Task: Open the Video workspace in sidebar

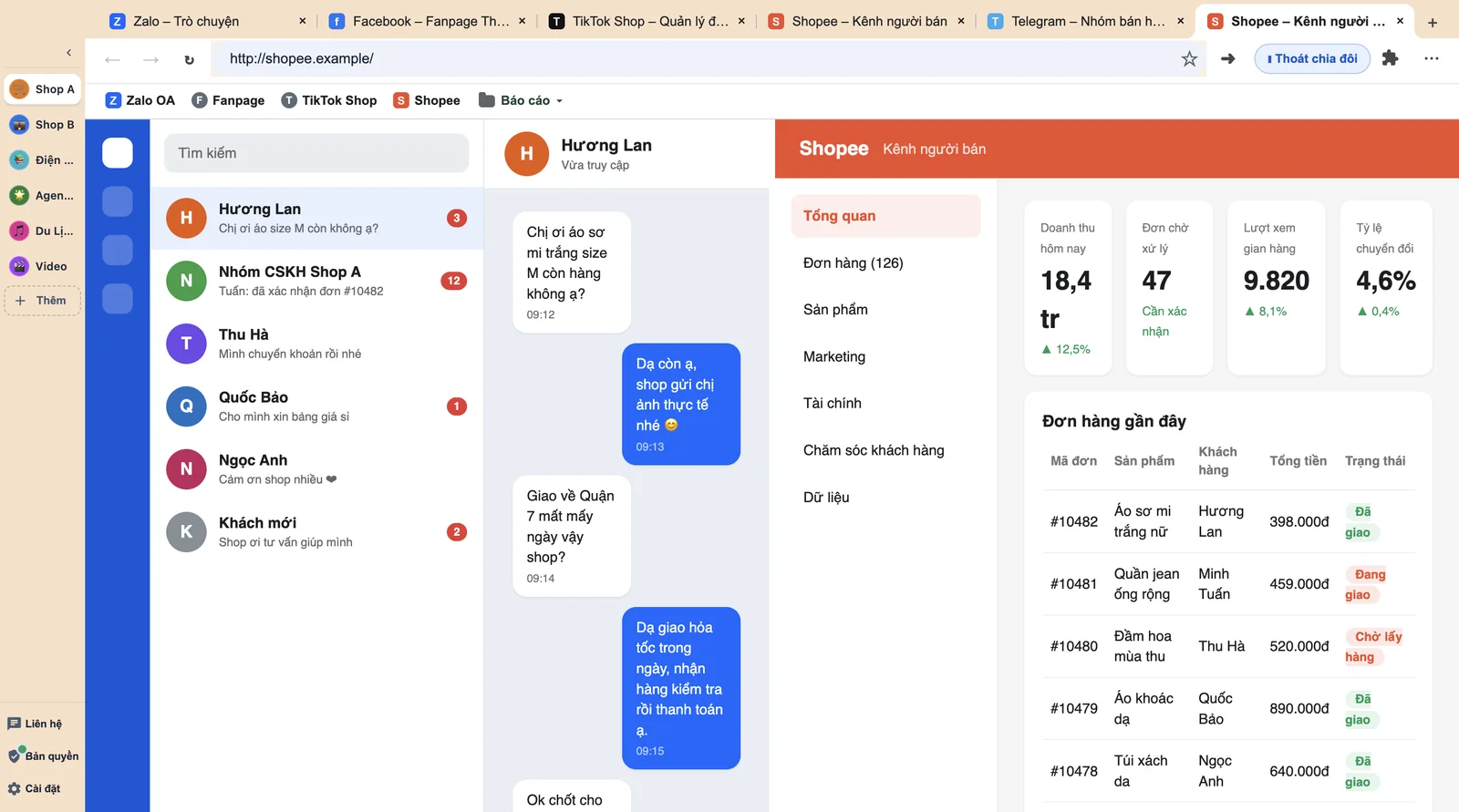Action: point(42,266)
